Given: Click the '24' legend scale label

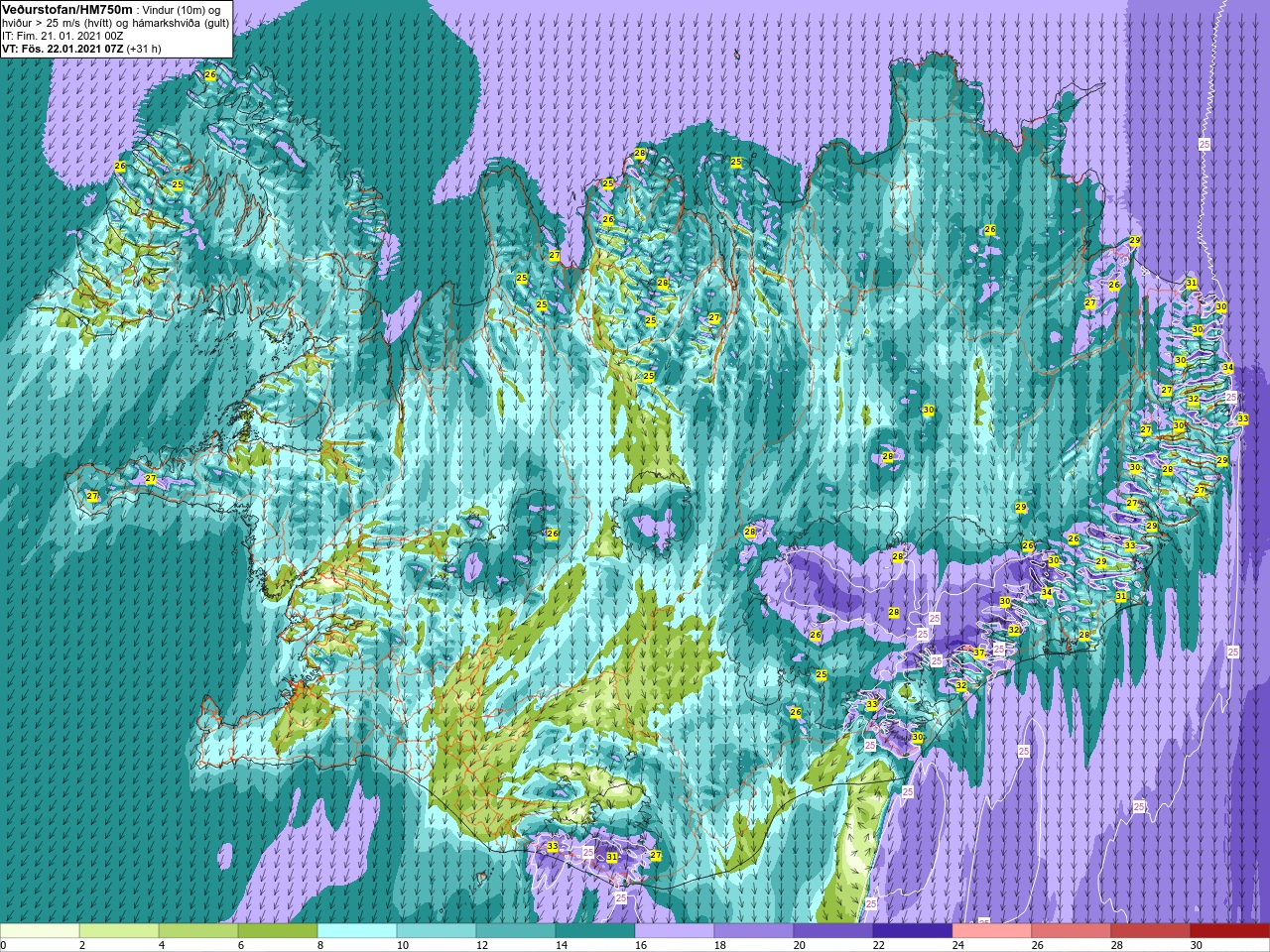Looking at the screenshot, I should coord(957,946).
